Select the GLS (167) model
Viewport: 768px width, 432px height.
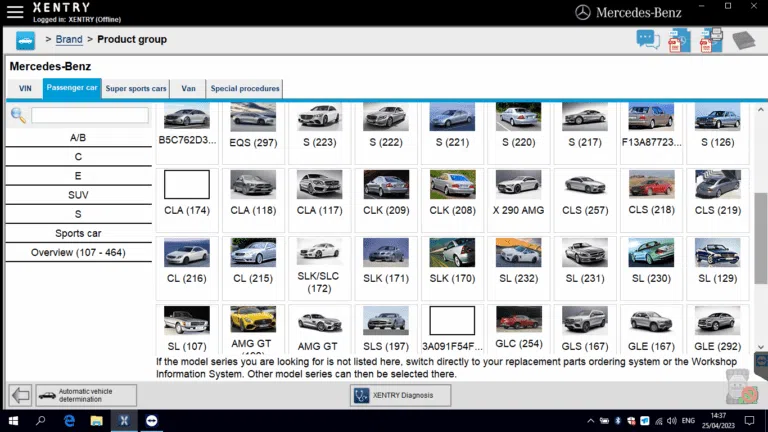point(585,329)
